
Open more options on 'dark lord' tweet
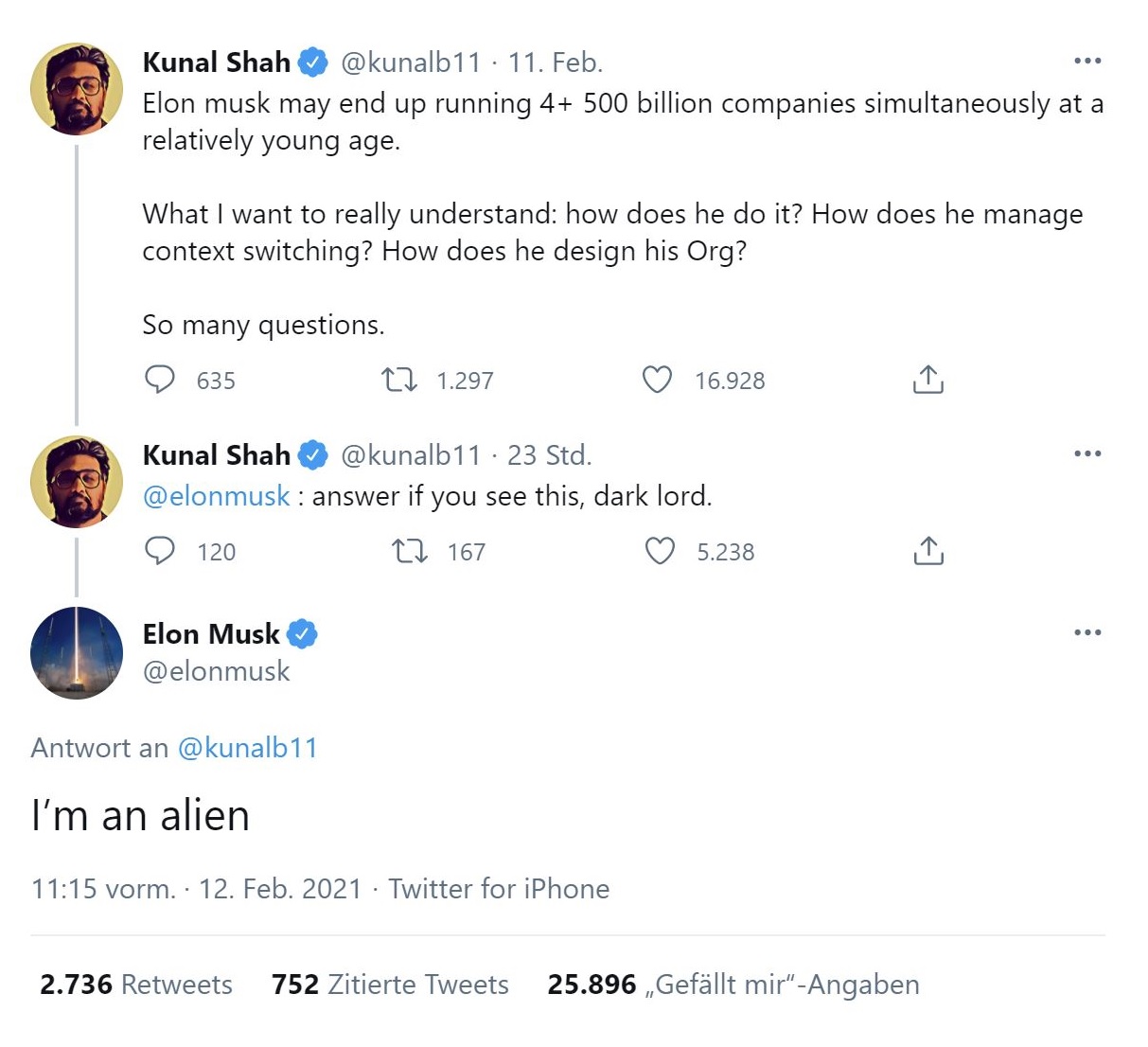pos(1087,454)
